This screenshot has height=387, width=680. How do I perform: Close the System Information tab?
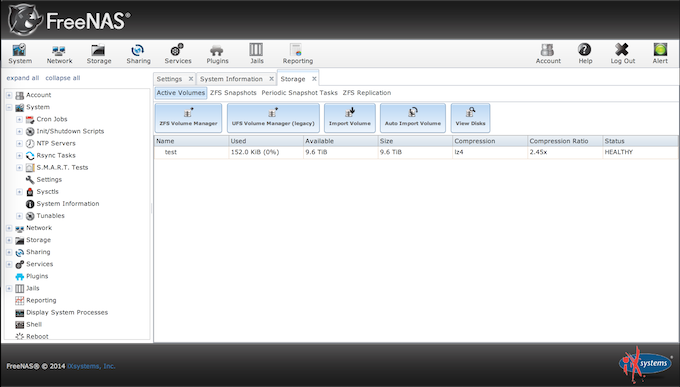tap(271, 79)
